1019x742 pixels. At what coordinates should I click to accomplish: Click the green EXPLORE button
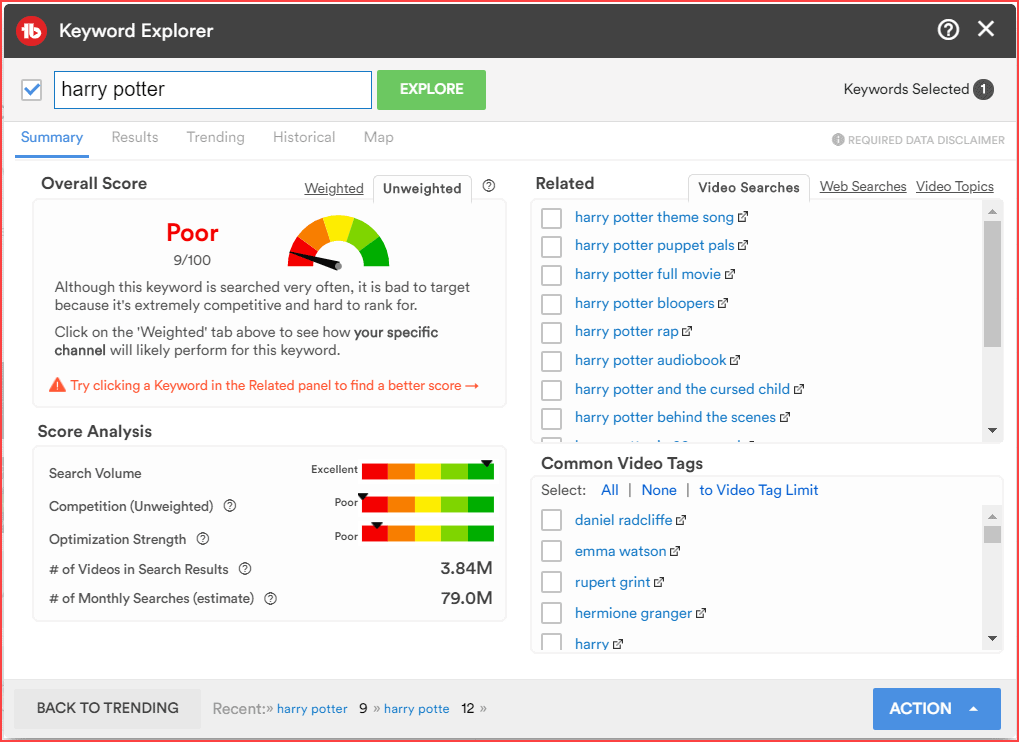click(x=432, y=90)
